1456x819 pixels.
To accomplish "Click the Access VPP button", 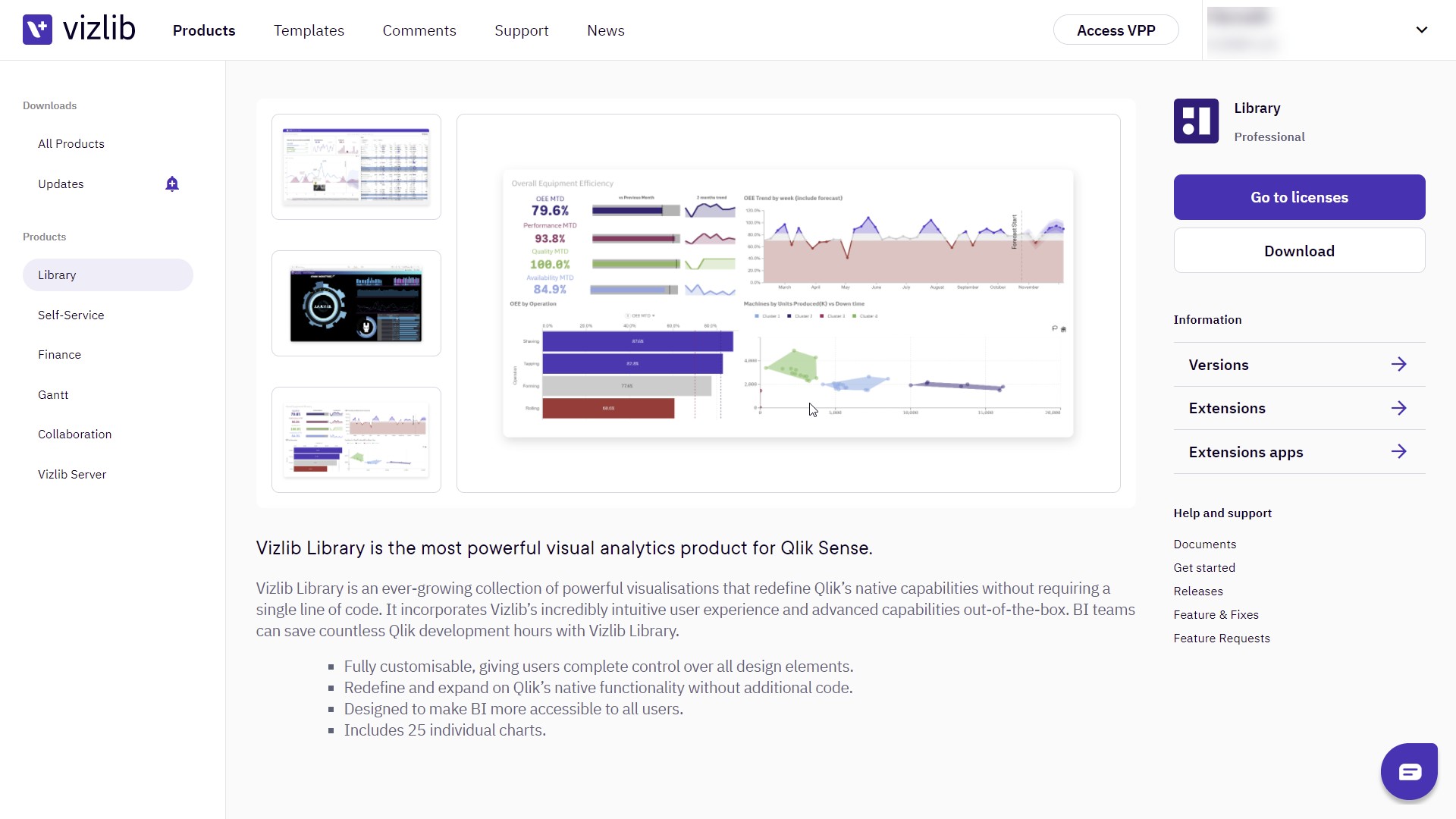I will 1116,30.
